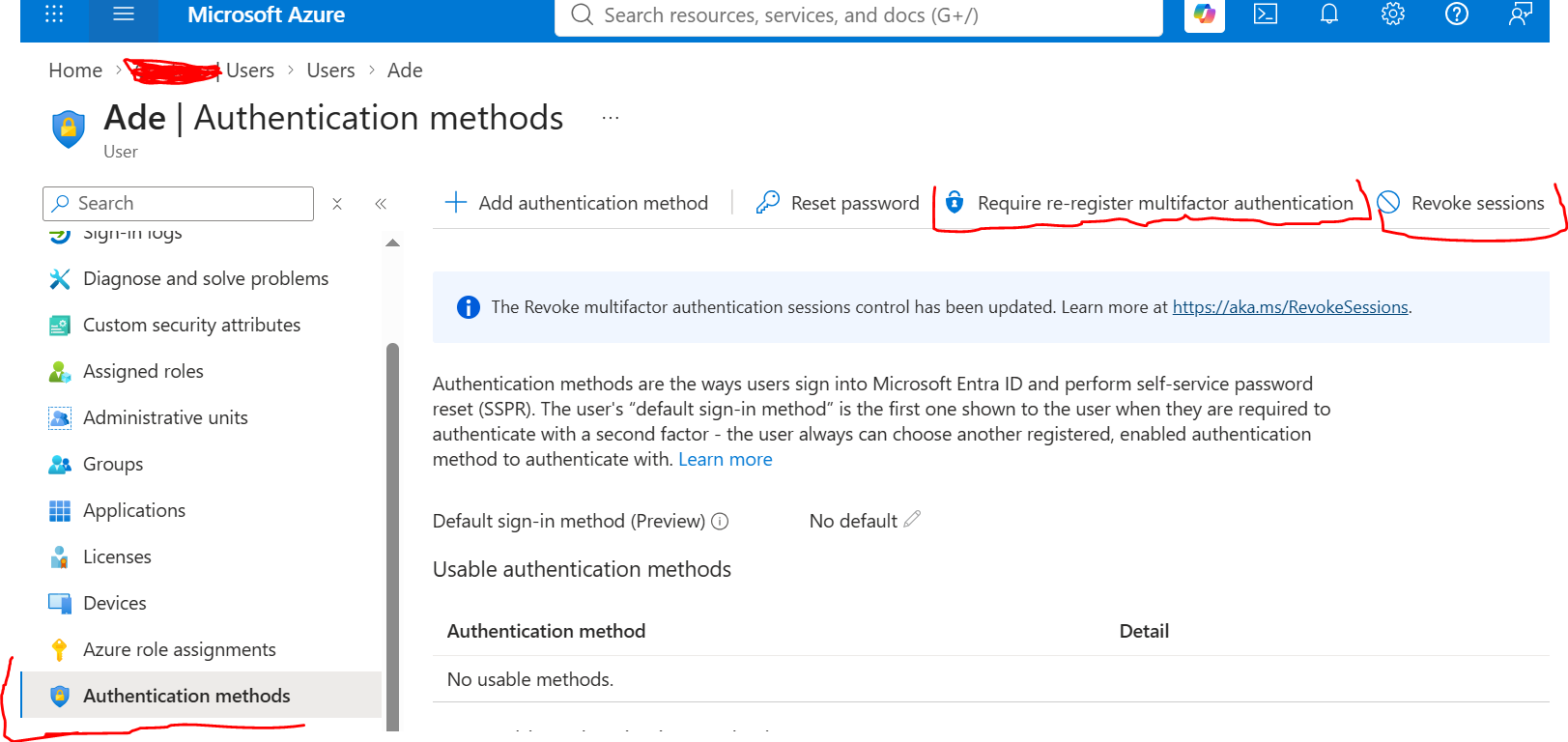Click the wrench icon for Diagnose and solve problems
This screenshot has width=1568, height=742.
[x=60, y=279]
